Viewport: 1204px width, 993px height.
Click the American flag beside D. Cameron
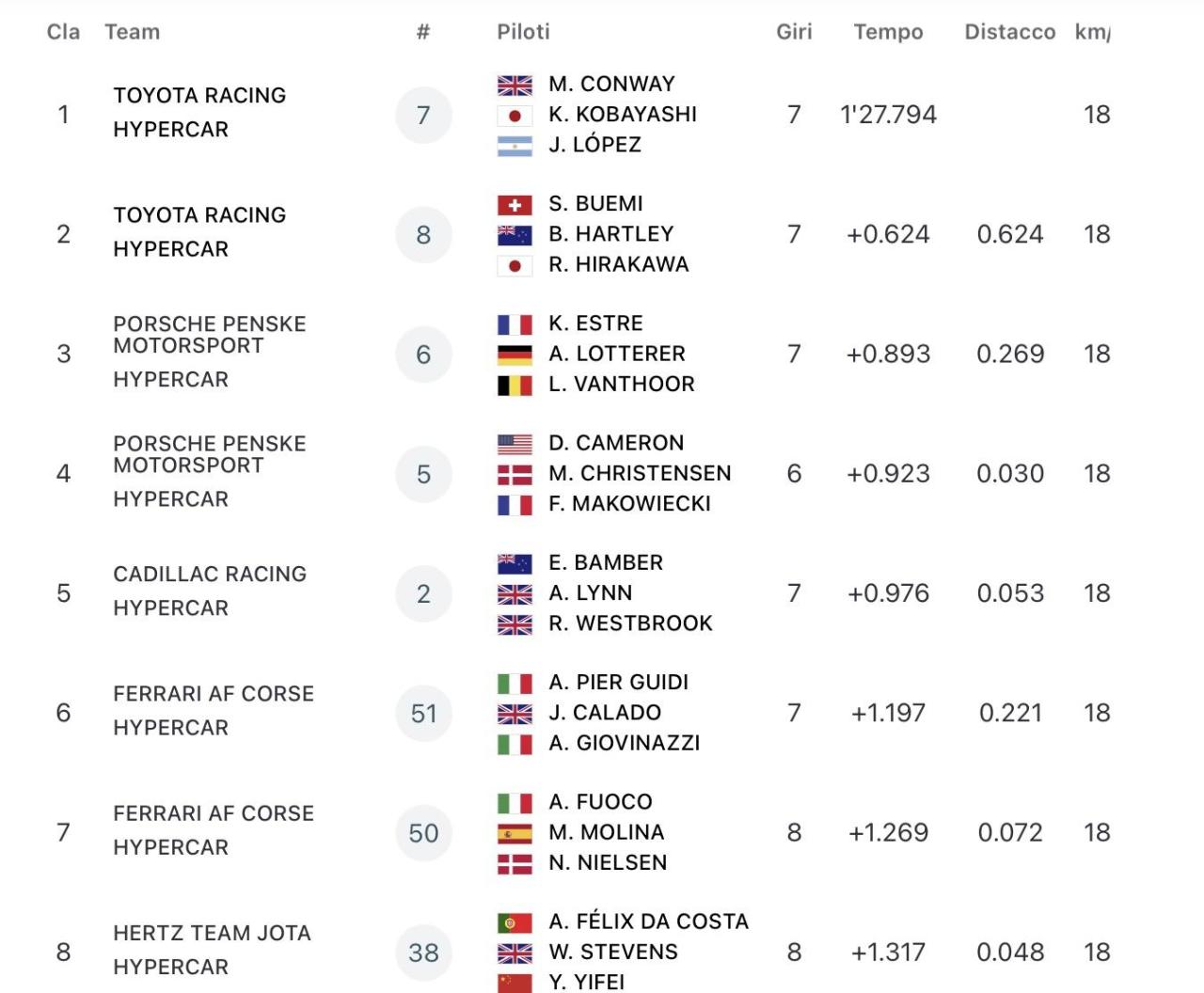click(515, 445)
